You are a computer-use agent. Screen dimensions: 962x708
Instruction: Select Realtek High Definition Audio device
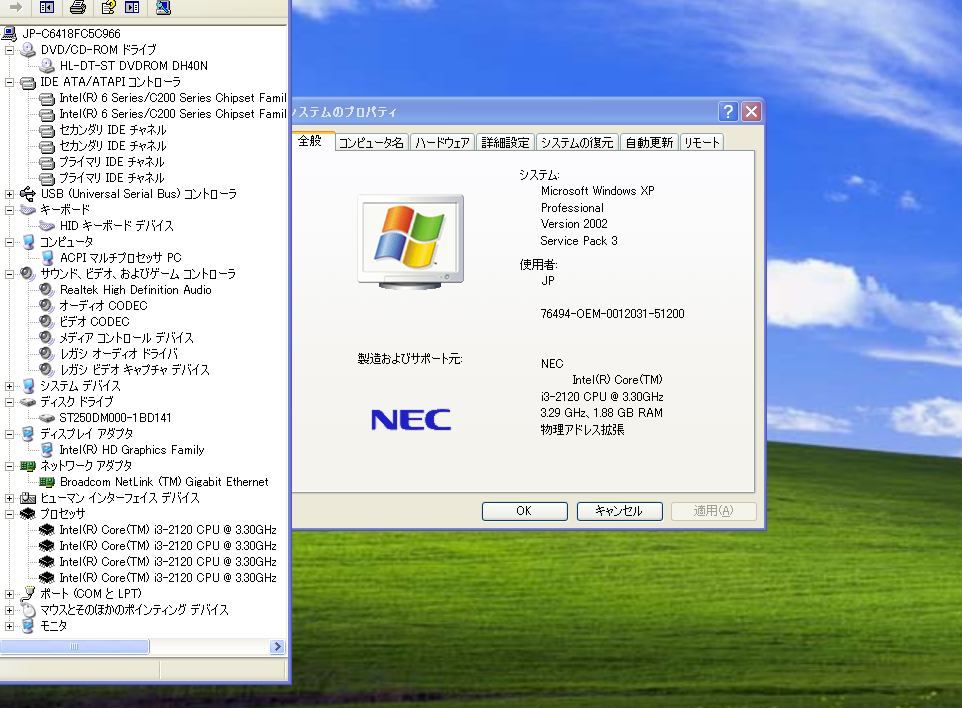136,290
